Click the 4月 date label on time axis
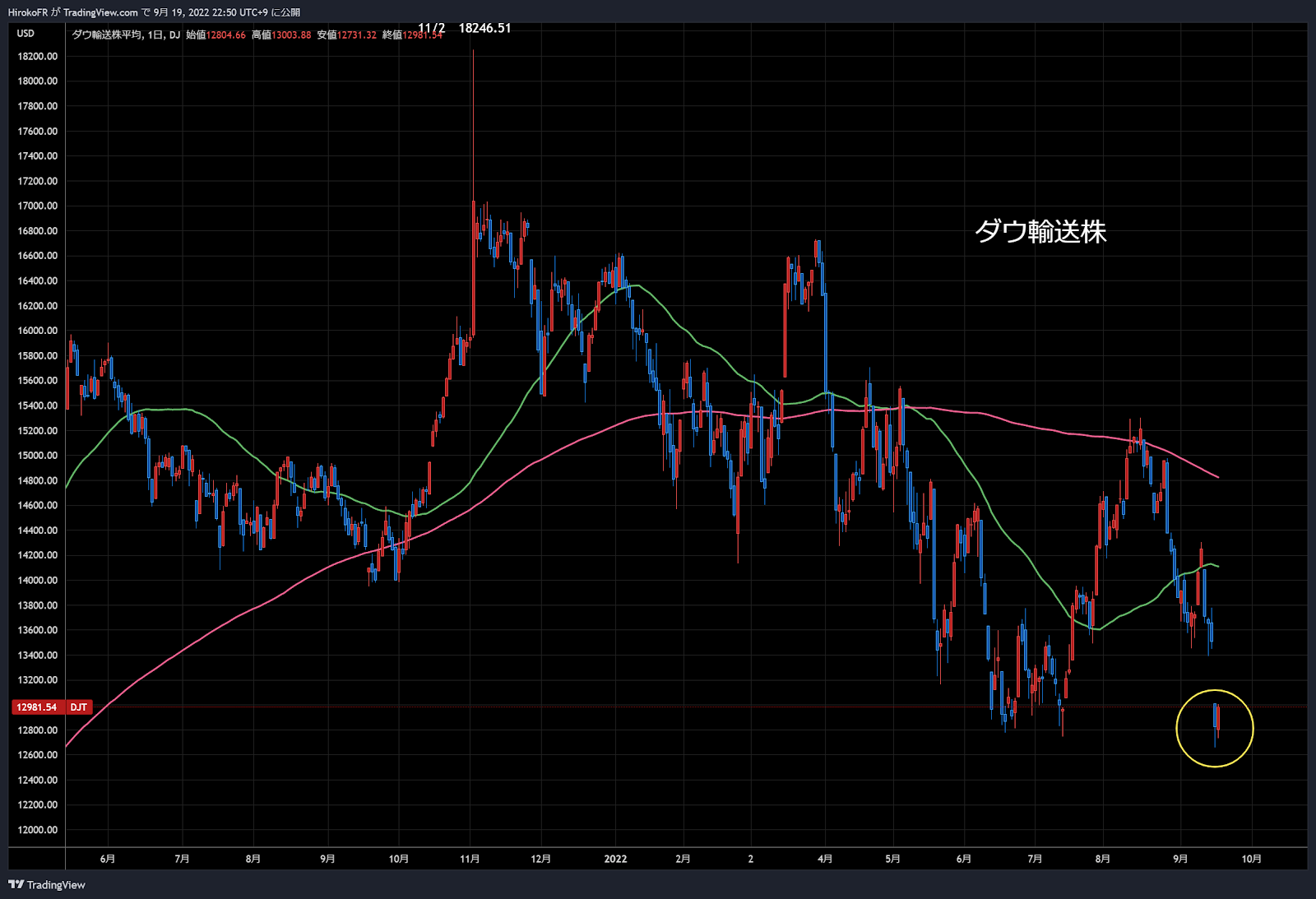 (x=825, y=859)
